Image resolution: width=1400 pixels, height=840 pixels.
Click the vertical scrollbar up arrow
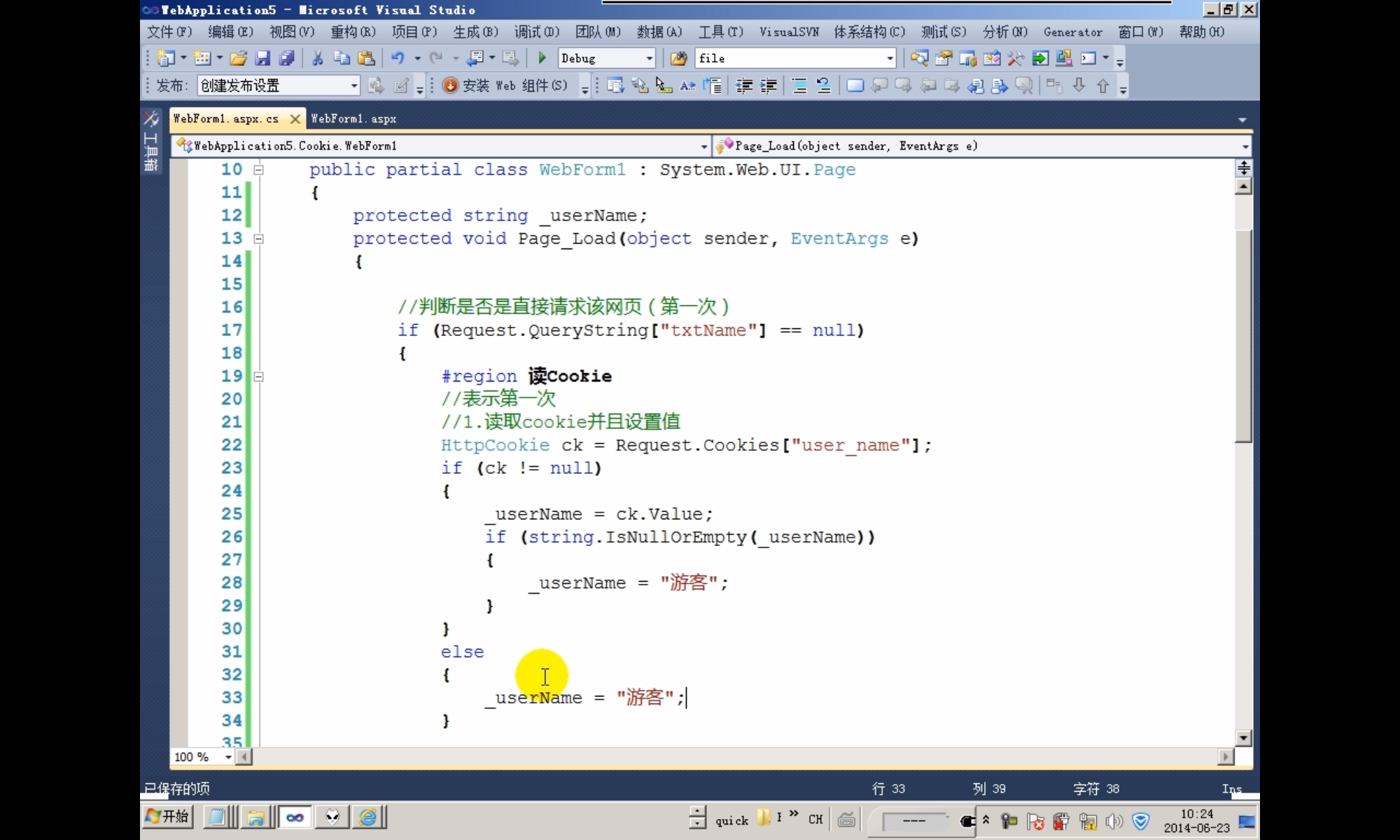tap(1244, 186)
